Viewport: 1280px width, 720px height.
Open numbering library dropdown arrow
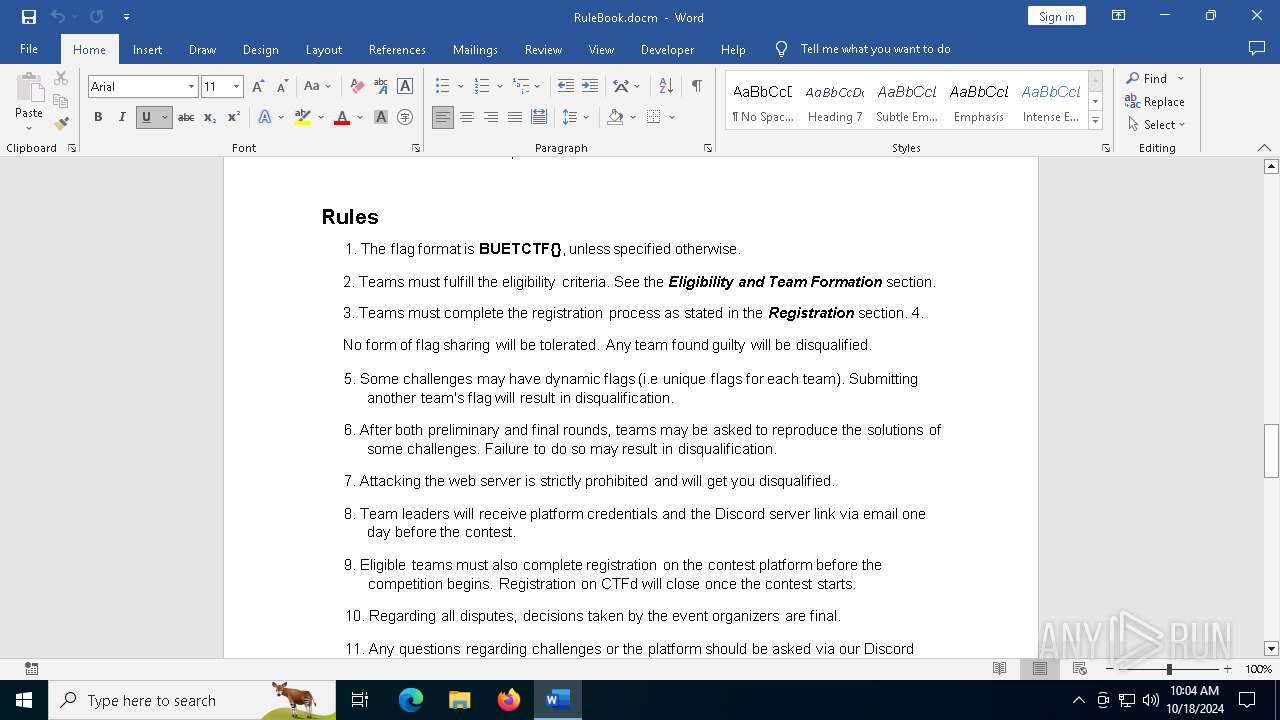click(500, 87)
